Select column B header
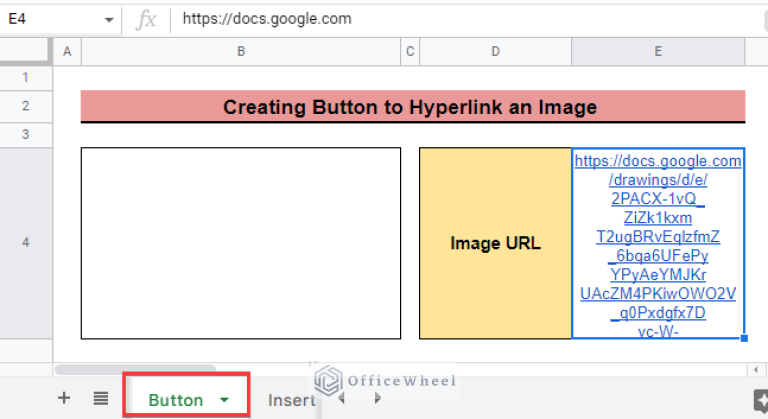The width and height of the screenshot is (768, 419). coord(241,50)
